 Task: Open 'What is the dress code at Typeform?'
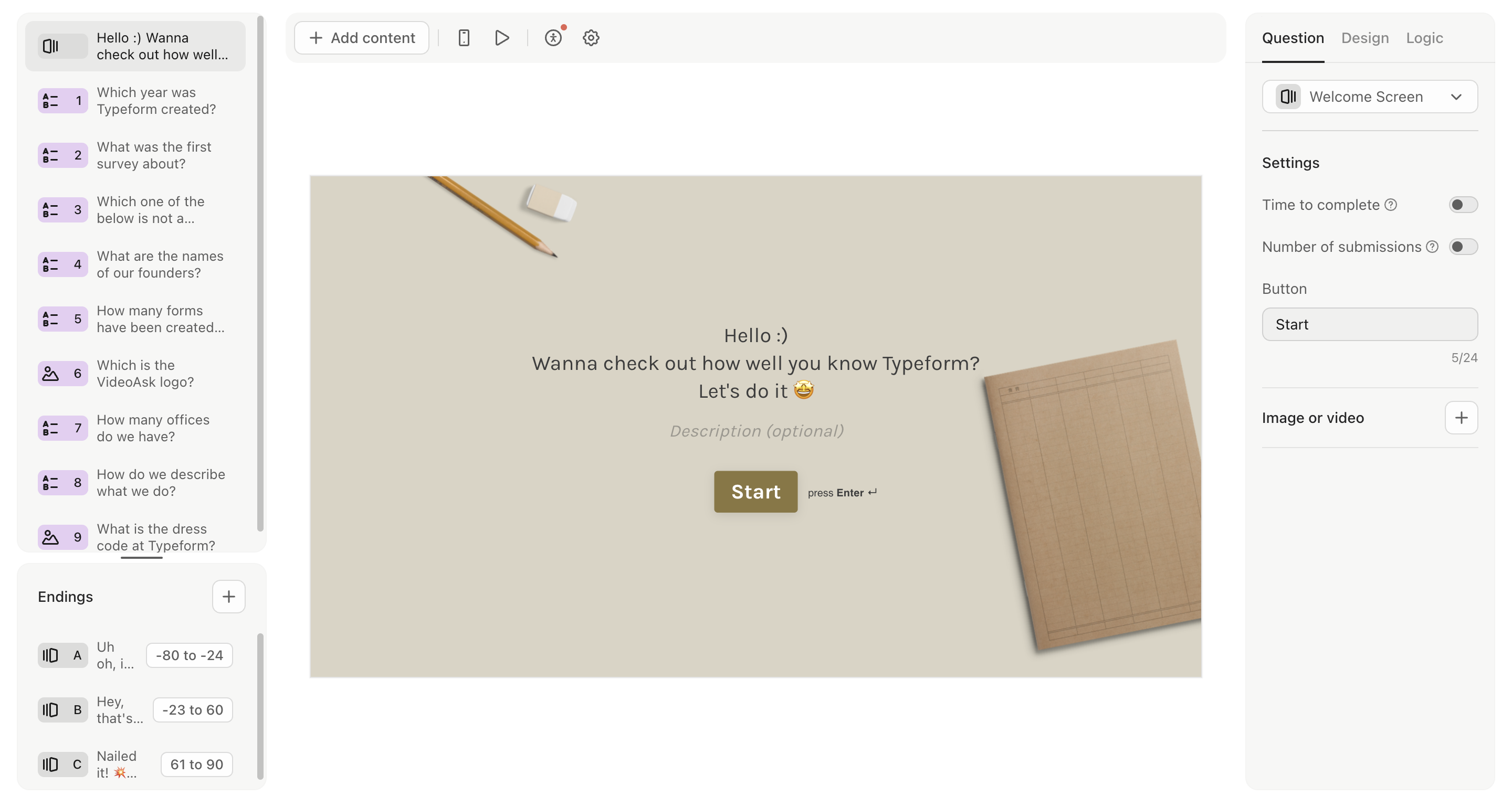click(155, 537)
